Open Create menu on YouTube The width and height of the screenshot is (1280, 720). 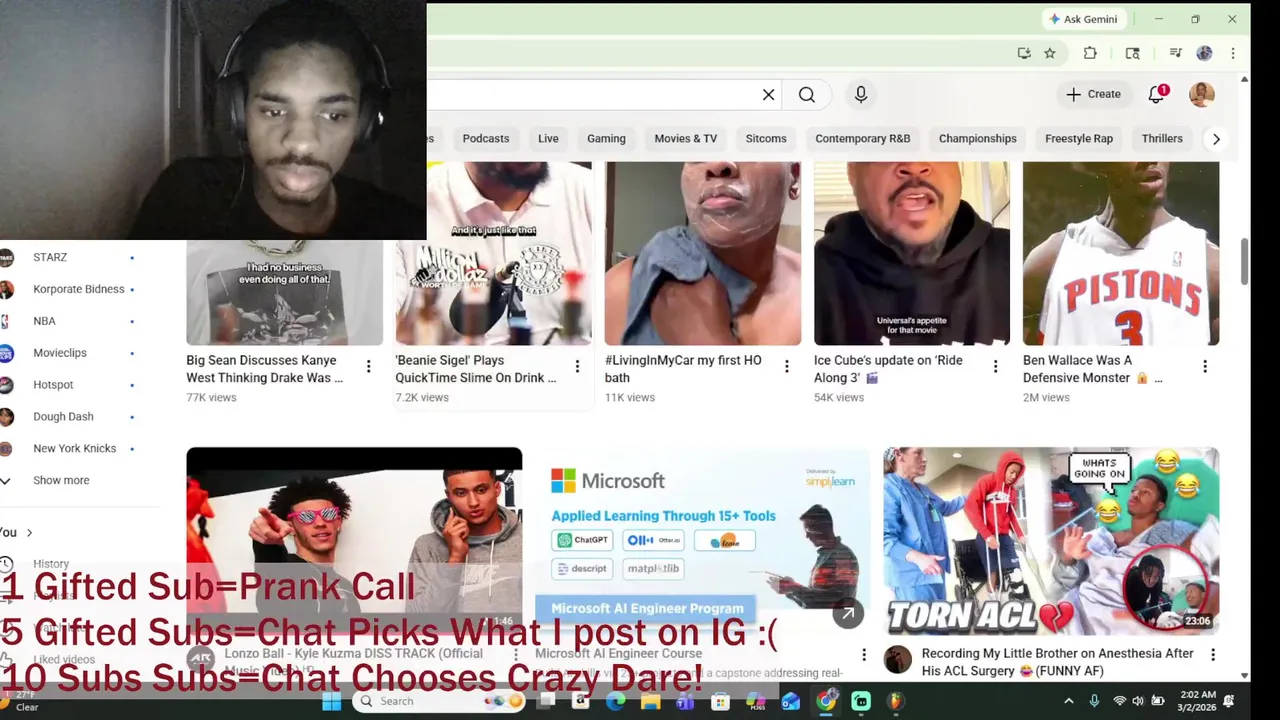(1093, 94)
